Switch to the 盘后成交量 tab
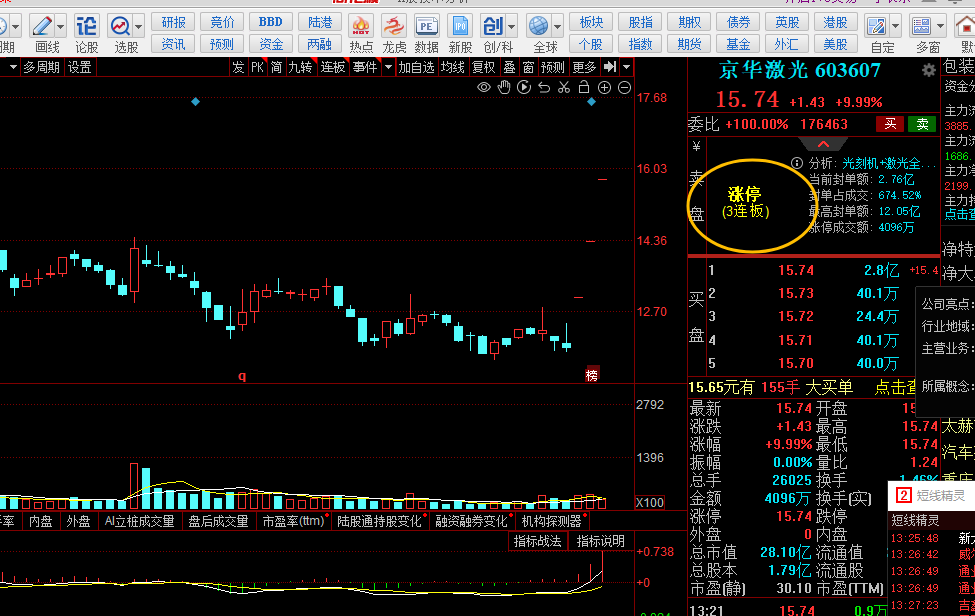 click(218, 521)
